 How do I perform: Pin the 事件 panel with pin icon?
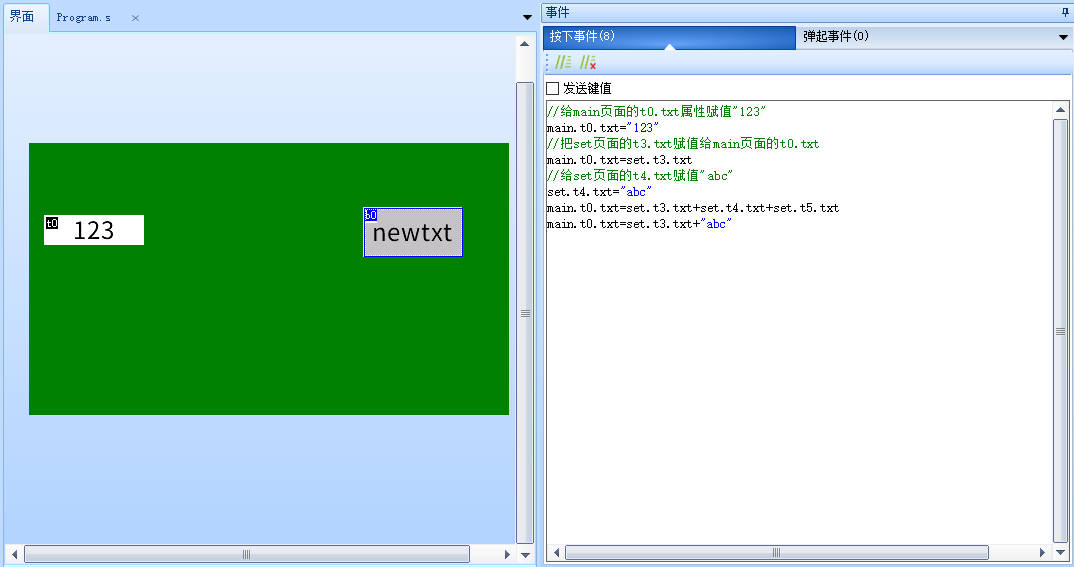click(1065, 12)
